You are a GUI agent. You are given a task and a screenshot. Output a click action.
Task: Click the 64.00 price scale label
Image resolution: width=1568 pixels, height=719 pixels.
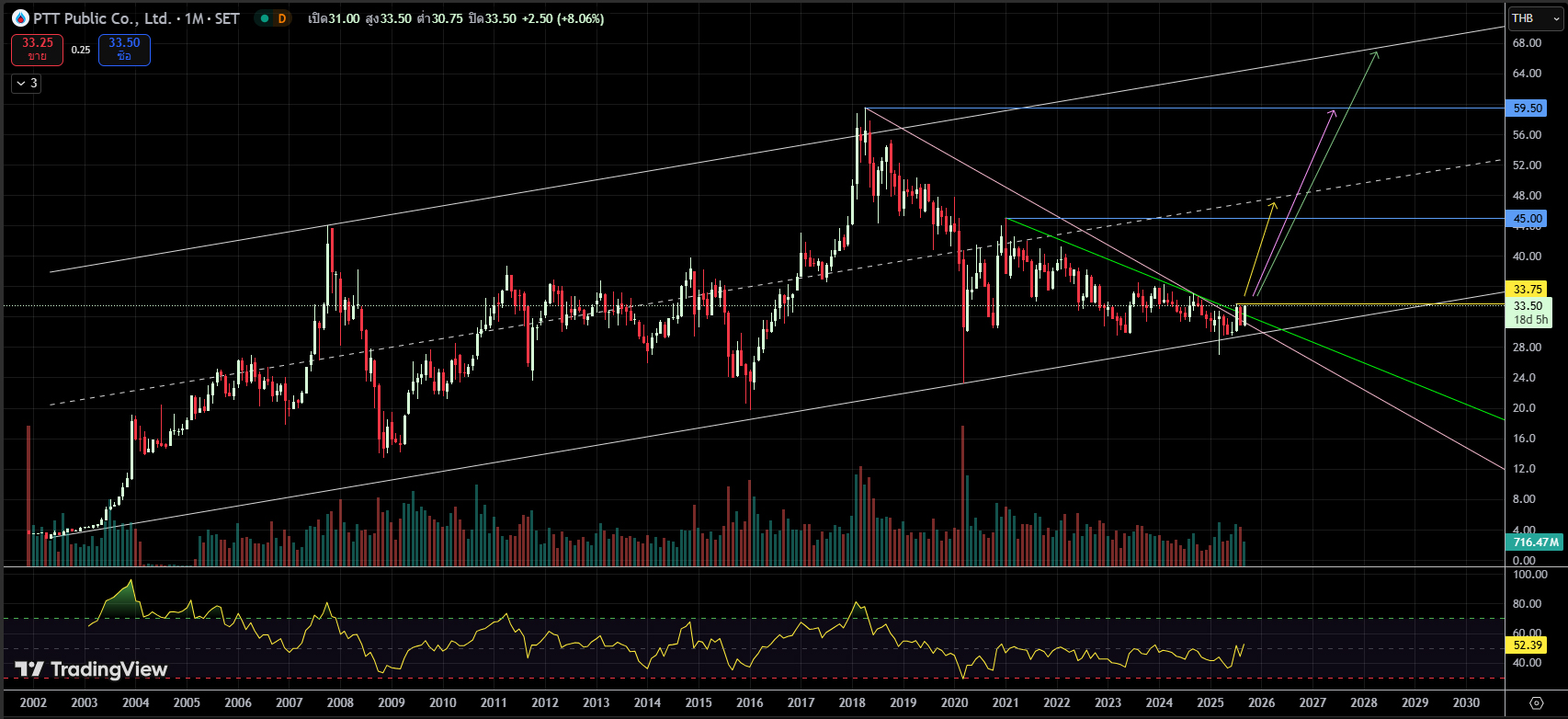point(1527,74)
